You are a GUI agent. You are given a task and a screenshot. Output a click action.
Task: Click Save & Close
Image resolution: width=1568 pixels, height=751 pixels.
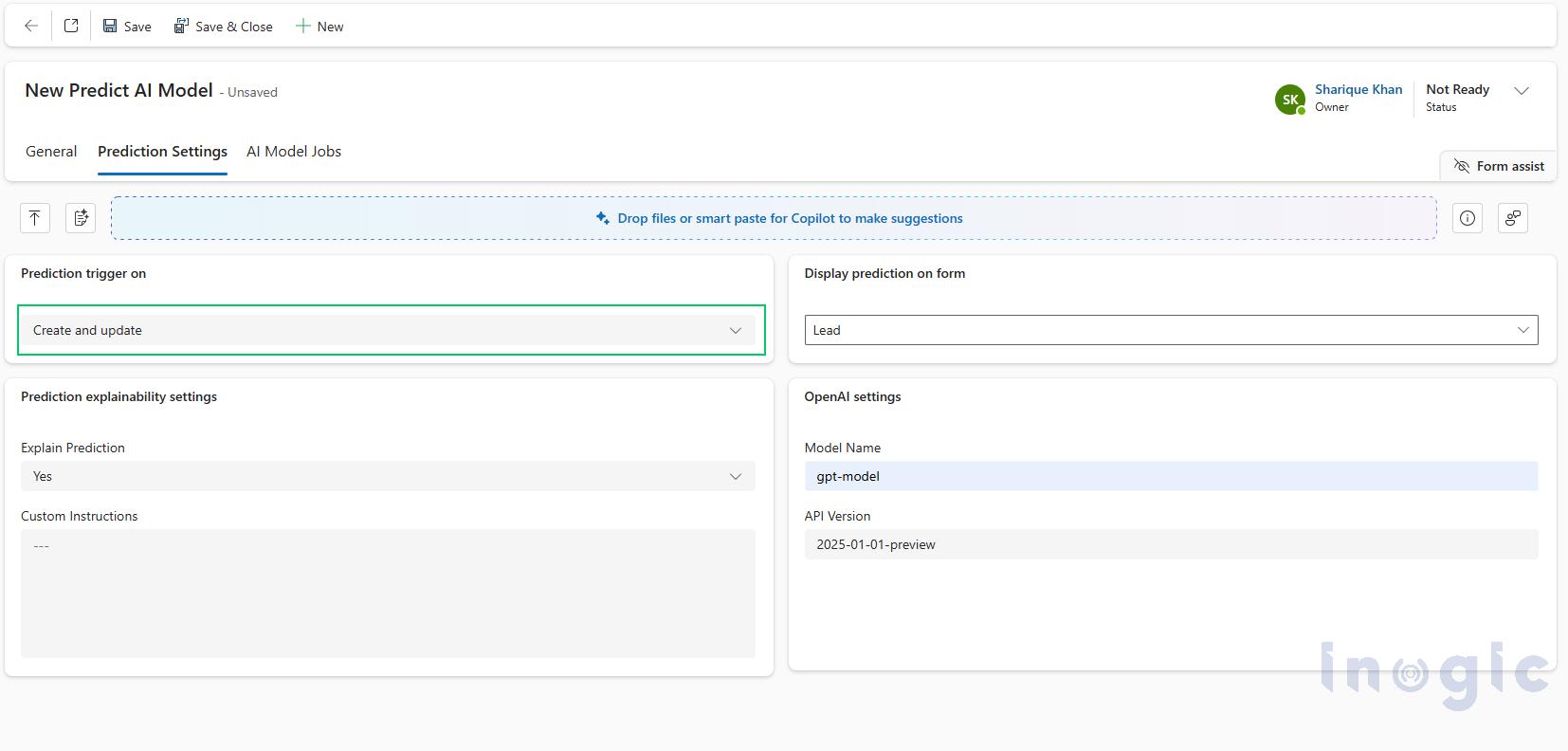click(224, 27)
